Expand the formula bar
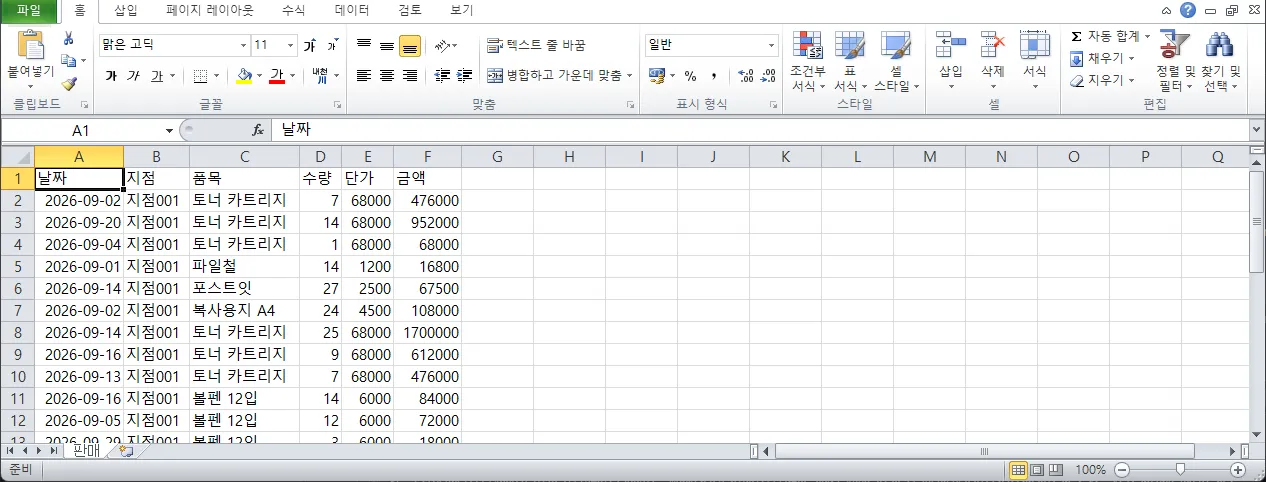This screenshot has height=482, width=1266. [1256, 131]
